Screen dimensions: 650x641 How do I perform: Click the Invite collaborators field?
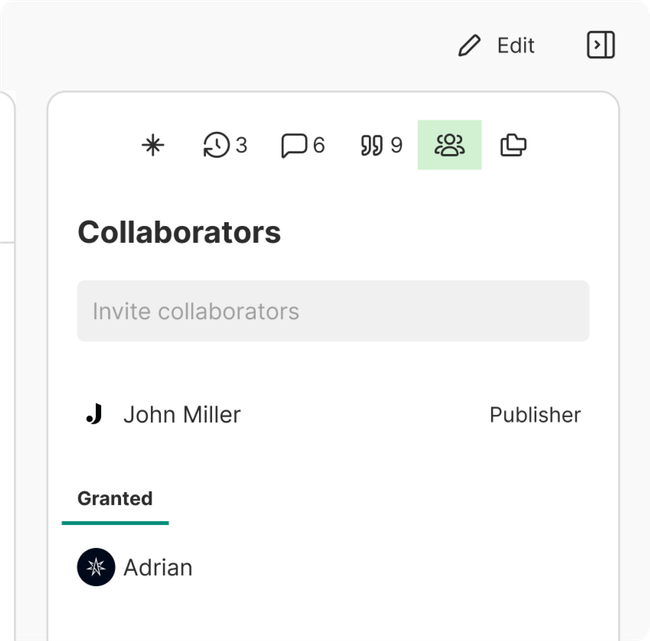[333, 311]
